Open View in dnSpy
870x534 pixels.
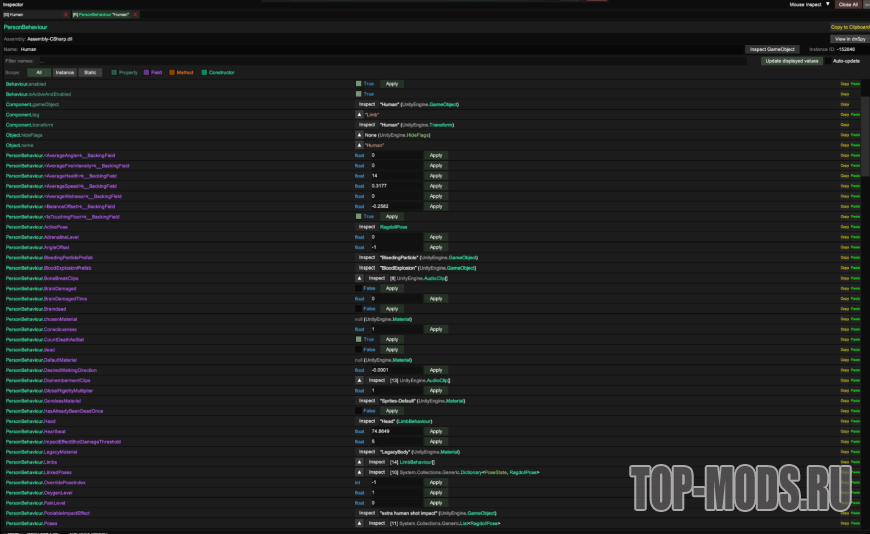(x=849, y=39)
